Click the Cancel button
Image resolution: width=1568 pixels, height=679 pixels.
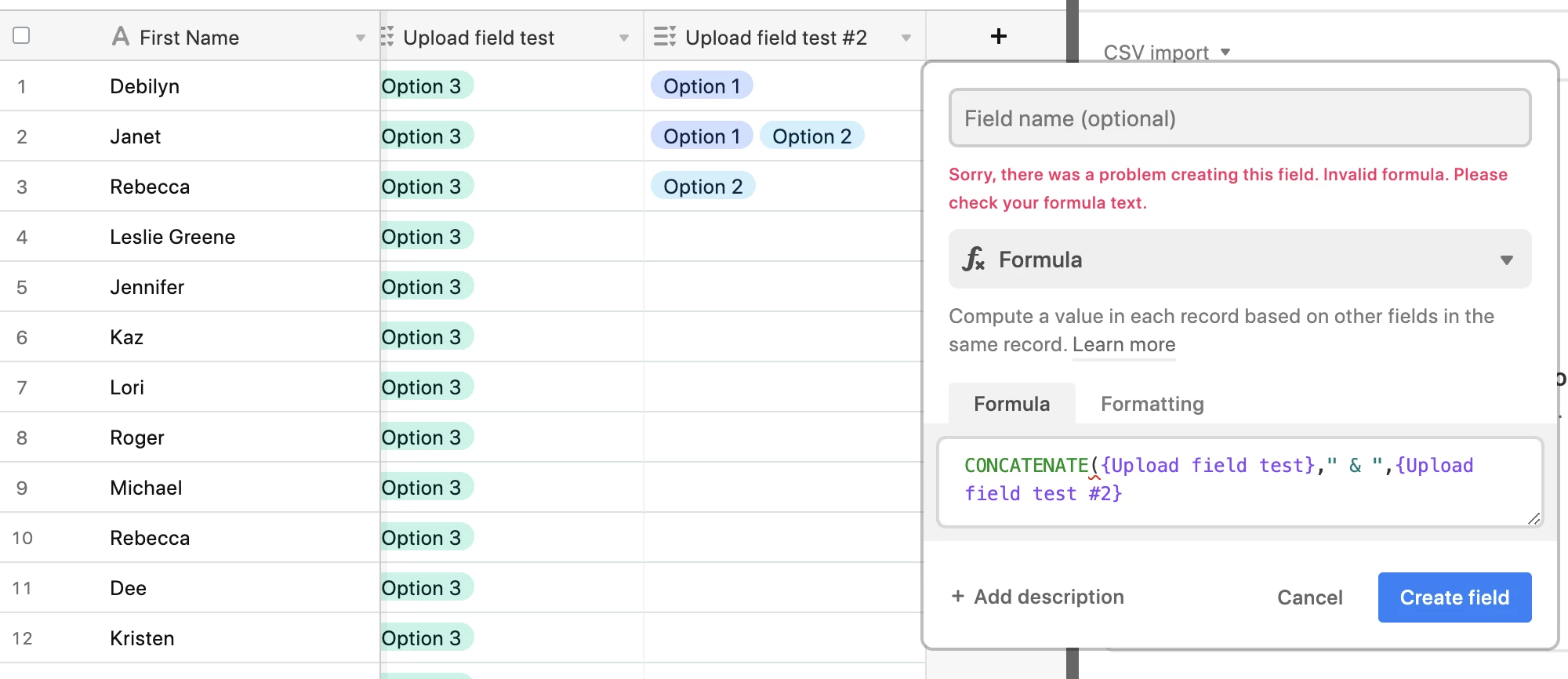[x=1309, y=597]
